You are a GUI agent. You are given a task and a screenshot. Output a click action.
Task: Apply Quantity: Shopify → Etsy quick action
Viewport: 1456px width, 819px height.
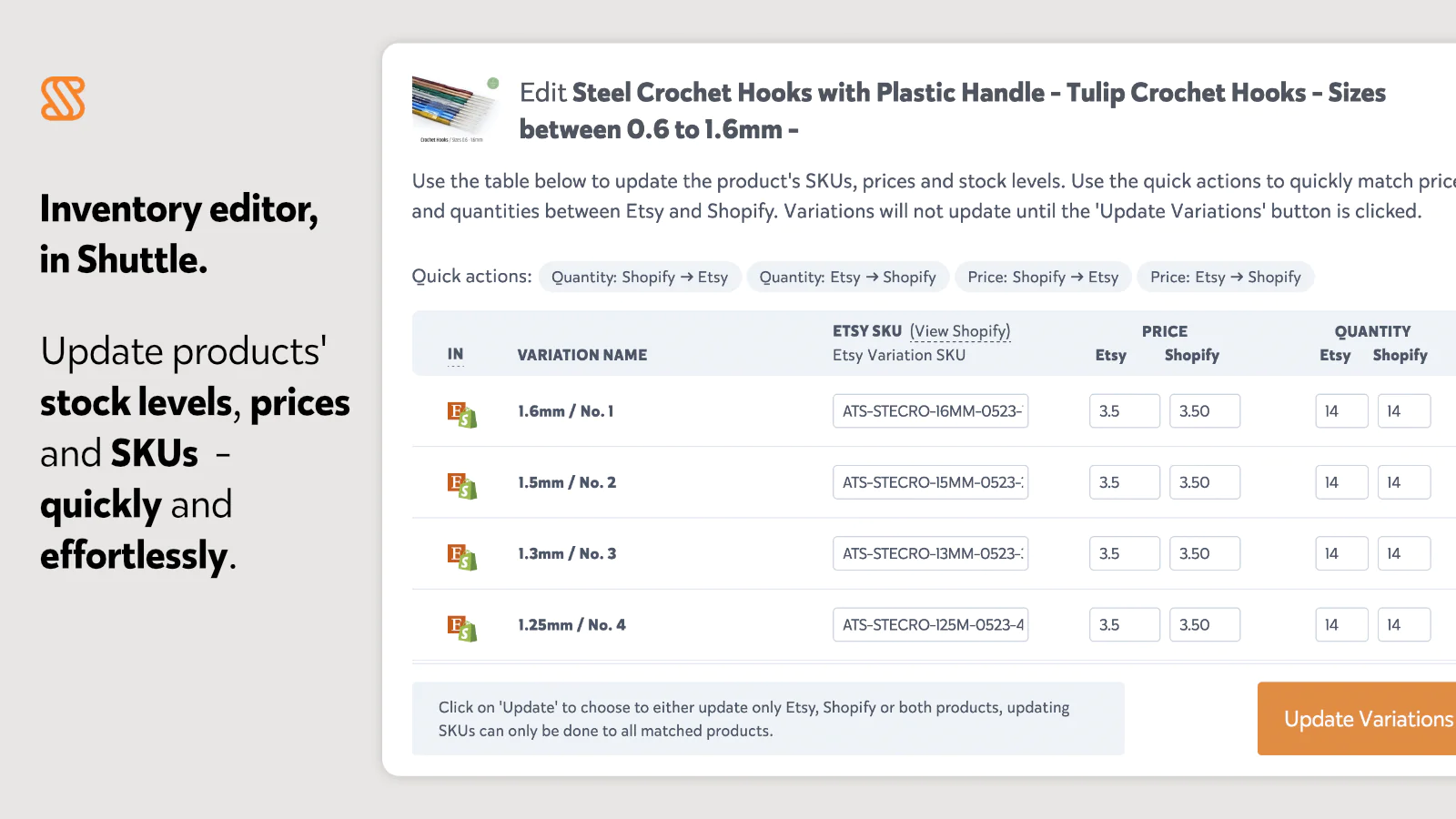[640, 277]
